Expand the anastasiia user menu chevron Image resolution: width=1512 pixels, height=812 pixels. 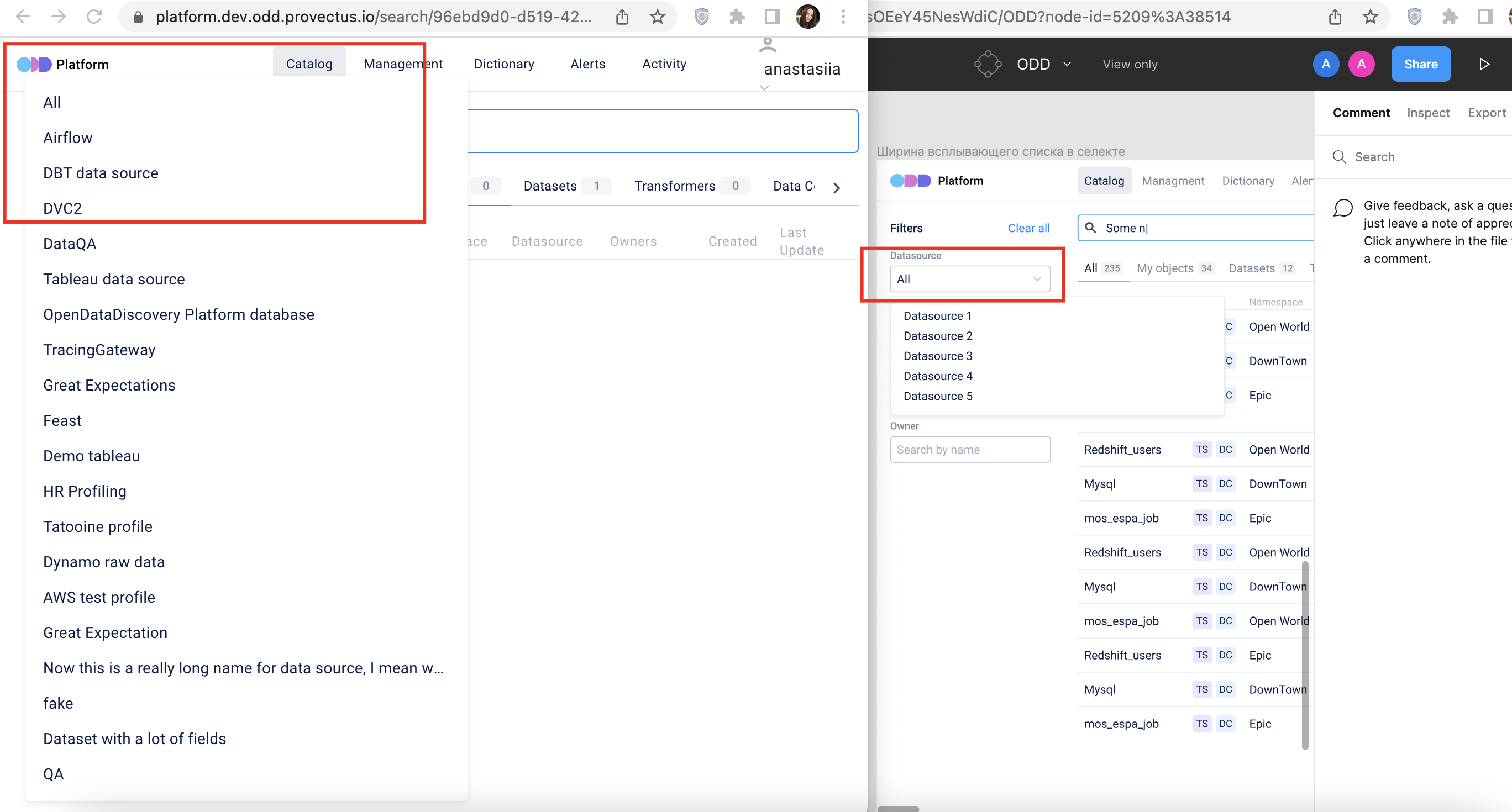coord(764,88)
